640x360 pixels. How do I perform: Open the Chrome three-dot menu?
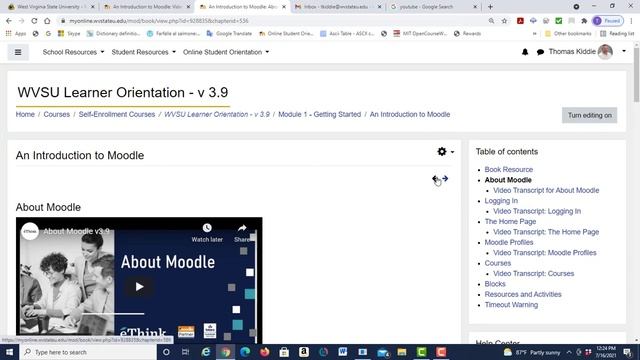coord(631,21)
